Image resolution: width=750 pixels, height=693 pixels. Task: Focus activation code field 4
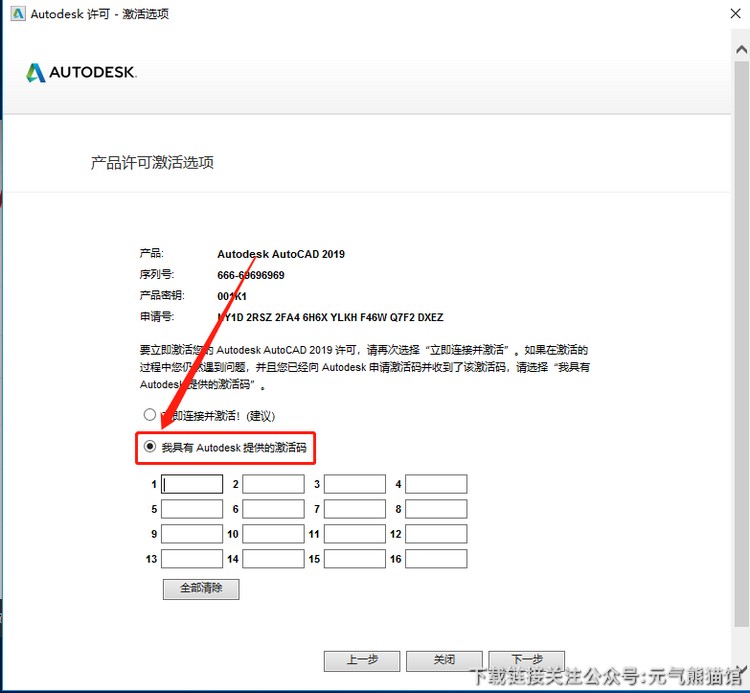[436, 484]
